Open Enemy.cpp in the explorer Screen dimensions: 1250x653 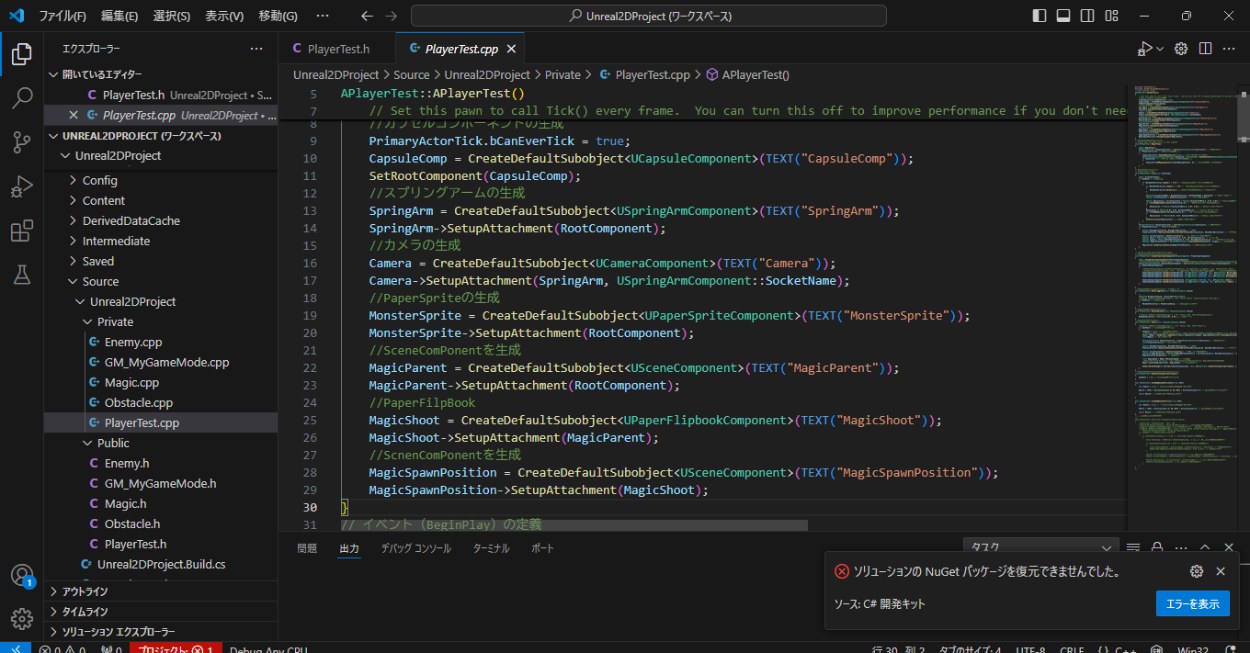tap(132, 342)
